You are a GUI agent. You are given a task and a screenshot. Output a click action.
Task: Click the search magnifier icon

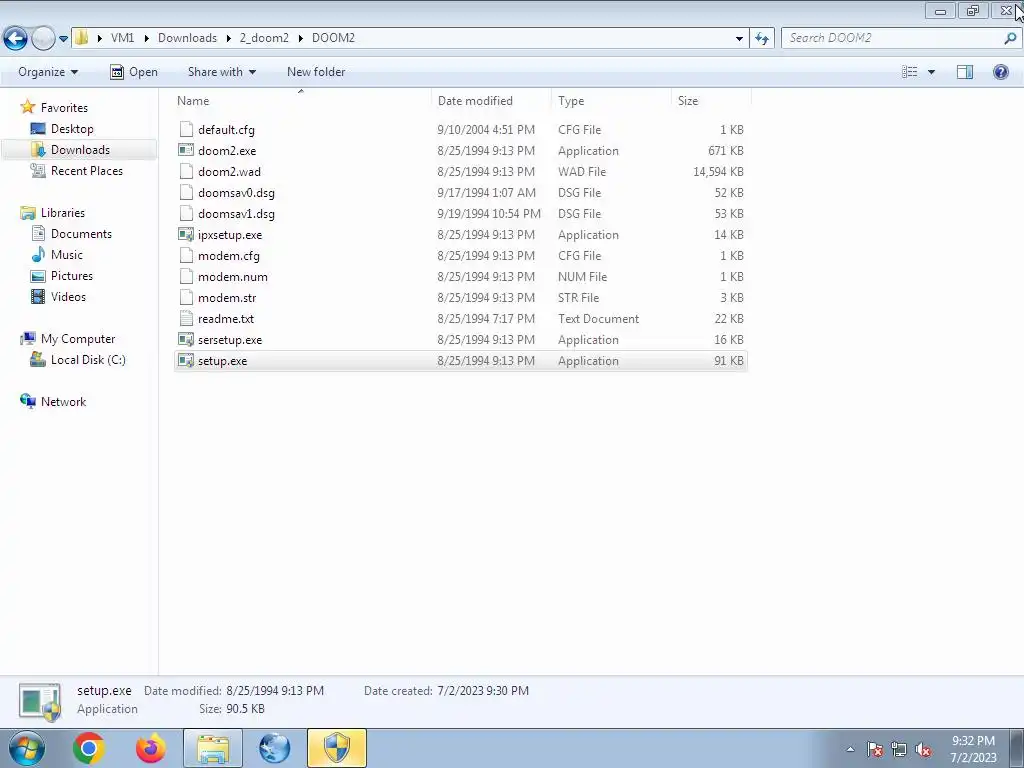[1010, 38]
